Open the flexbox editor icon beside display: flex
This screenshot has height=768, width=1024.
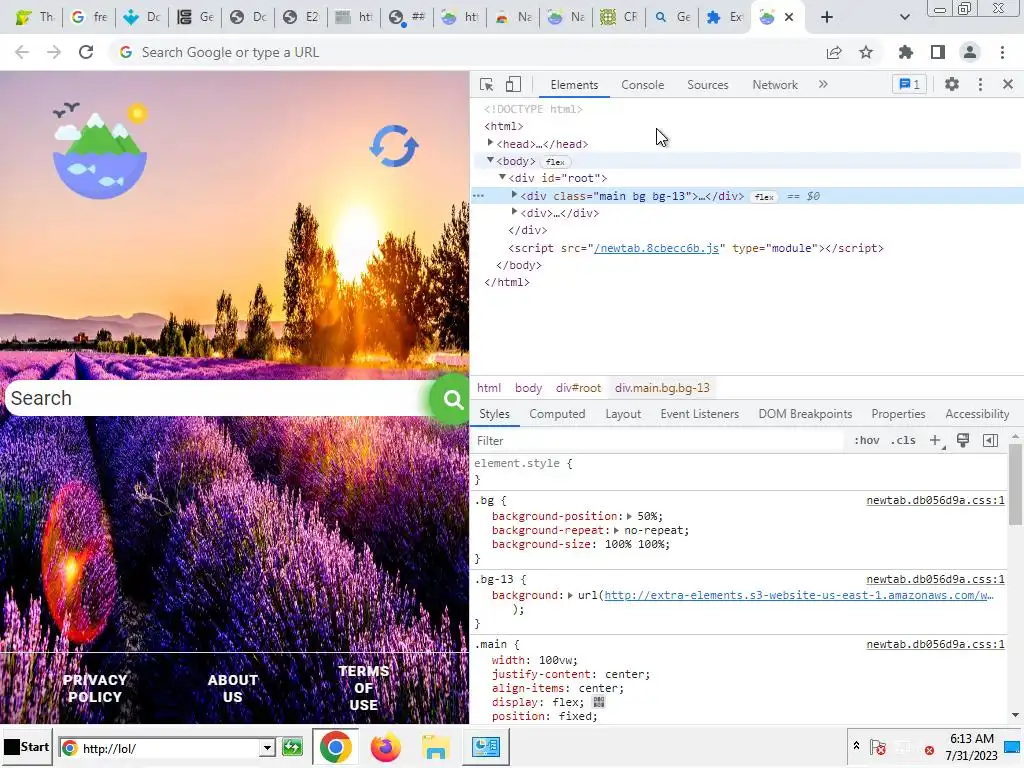tap(598, 702)
